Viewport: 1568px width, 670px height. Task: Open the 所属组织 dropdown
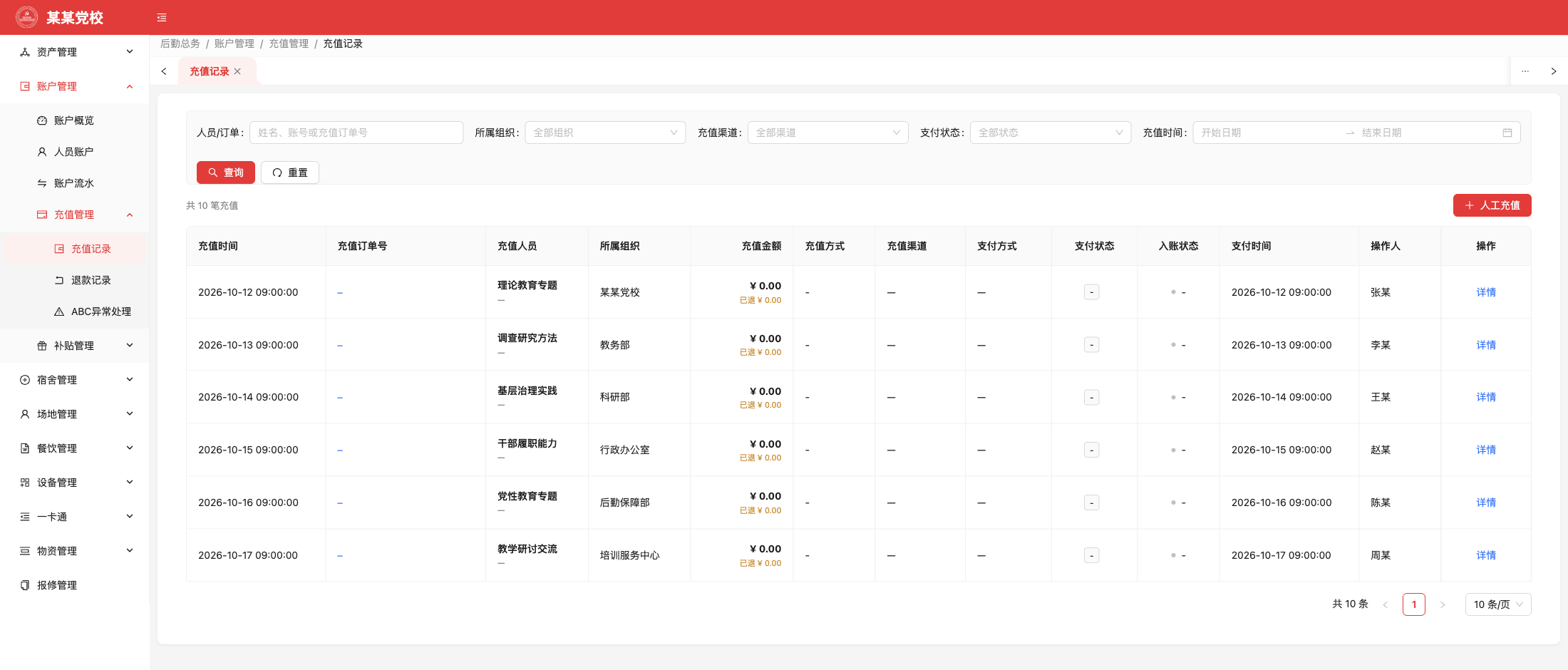pos(605,133)
